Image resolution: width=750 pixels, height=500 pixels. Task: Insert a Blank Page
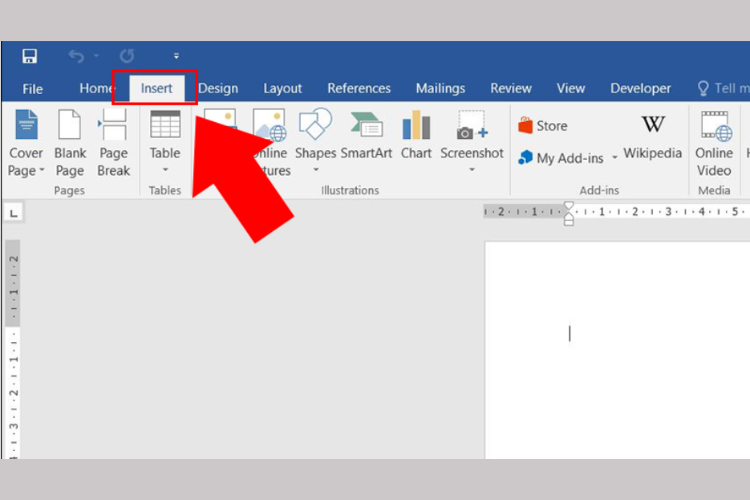tap(70, 143)
